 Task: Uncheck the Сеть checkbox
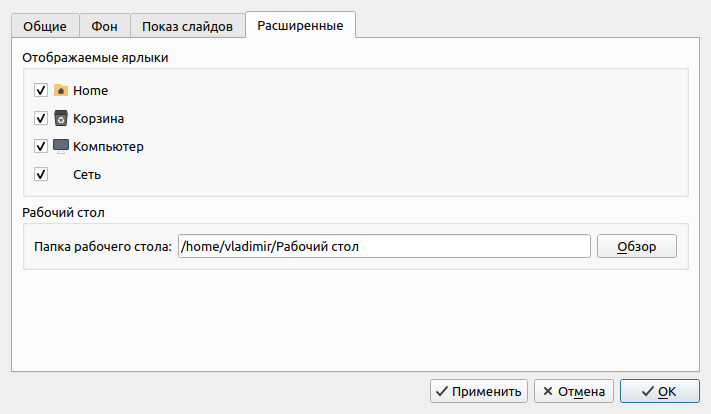click(41, 175)
